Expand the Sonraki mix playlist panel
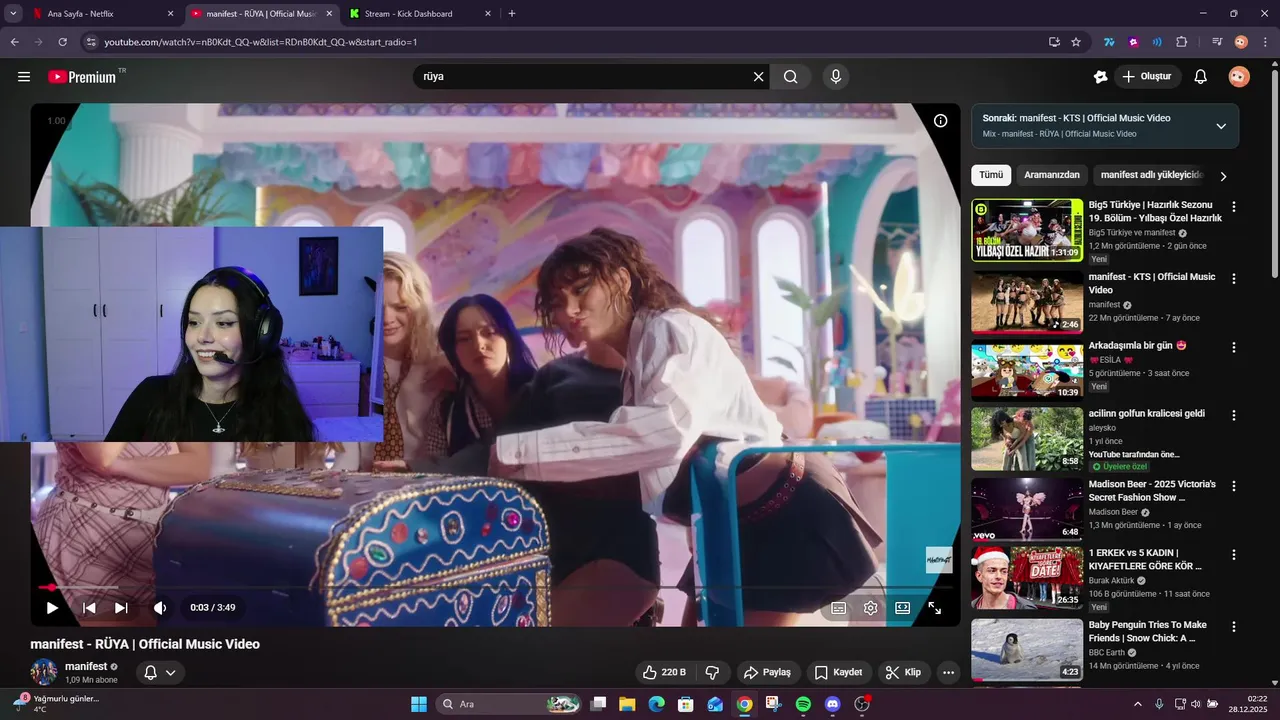Screen dimensions: 1280x720 [x=1221, y=126]
